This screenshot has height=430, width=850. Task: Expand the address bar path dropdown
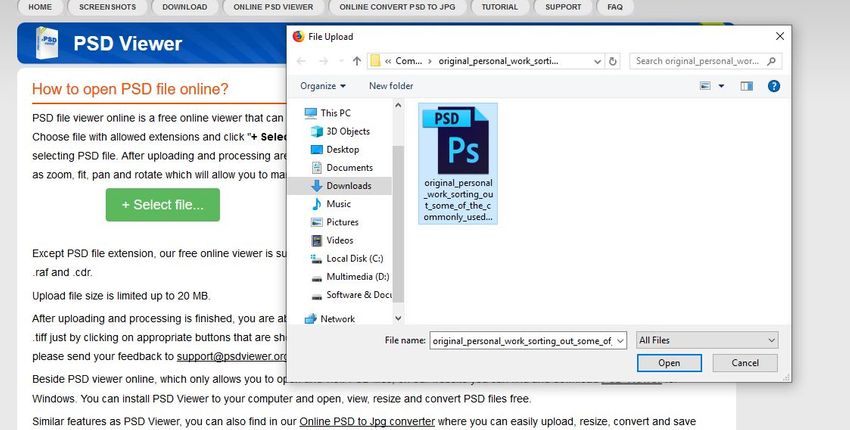click(595, 61)
